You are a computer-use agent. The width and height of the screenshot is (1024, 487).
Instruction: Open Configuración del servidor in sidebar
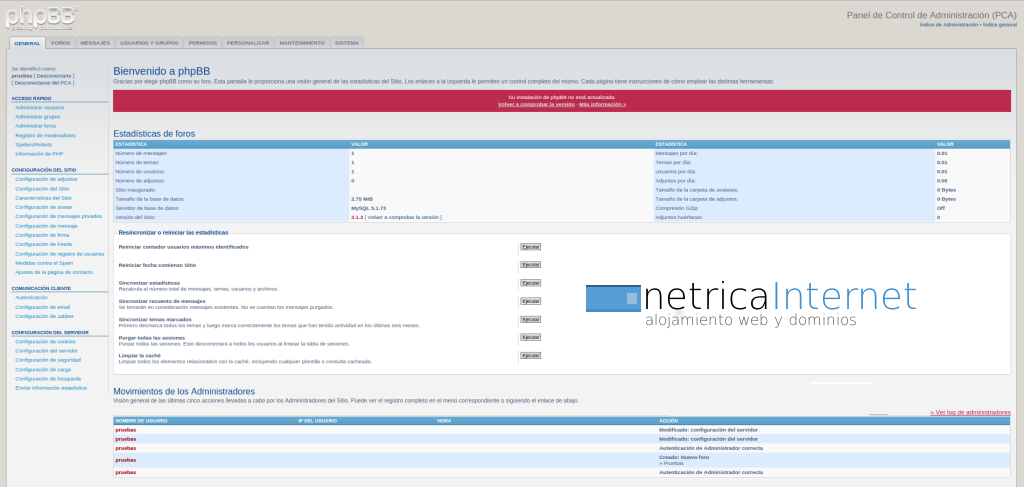(x=46, y=351)
